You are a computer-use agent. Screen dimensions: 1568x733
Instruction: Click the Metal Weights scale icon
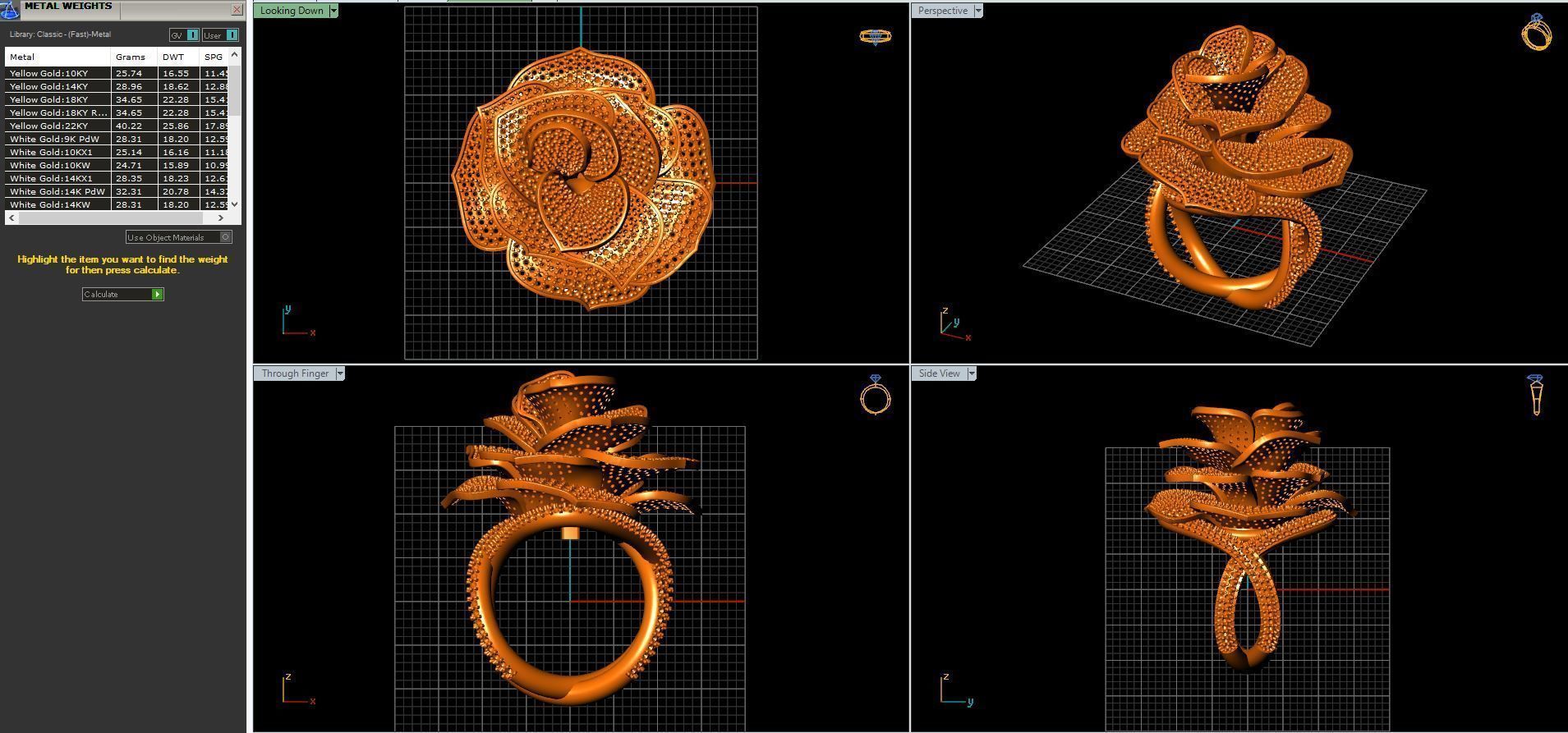10,9
